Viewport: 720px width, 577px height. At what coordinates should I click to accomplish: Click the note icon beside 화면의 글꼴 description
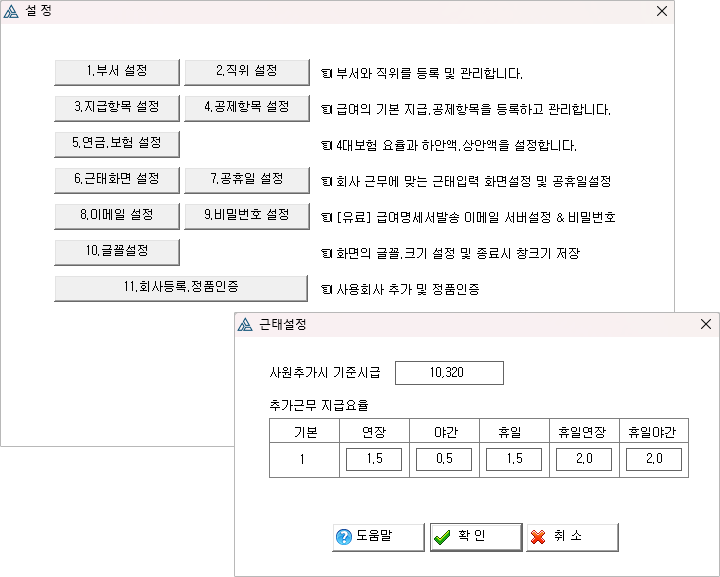coord(326,254)
